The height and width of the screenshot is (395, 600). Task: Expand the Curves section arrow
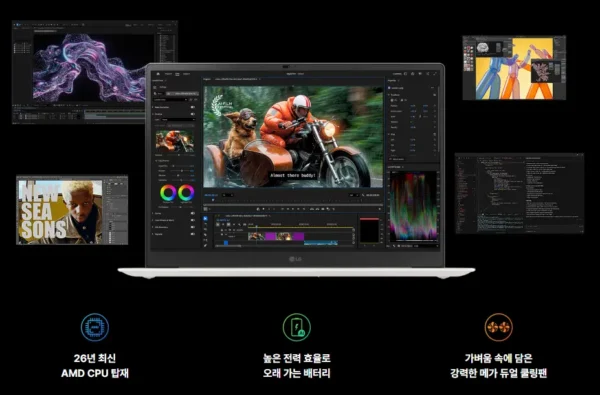coord(153,213)
